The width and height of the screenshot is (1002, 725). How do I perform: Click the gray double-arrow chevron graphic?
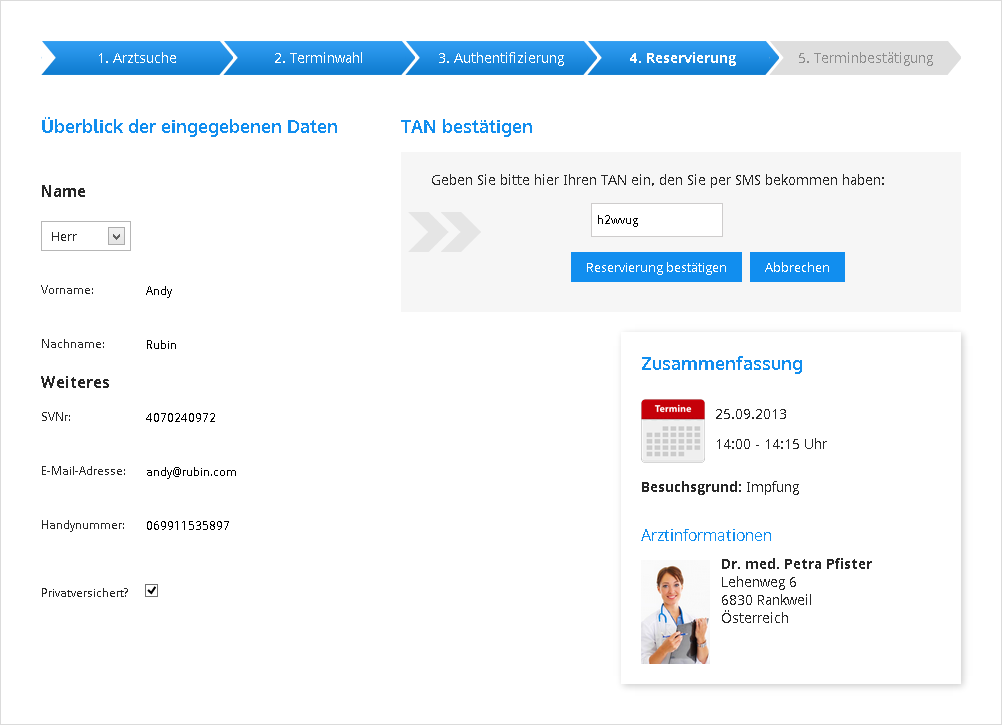click(x=443, y=232)
